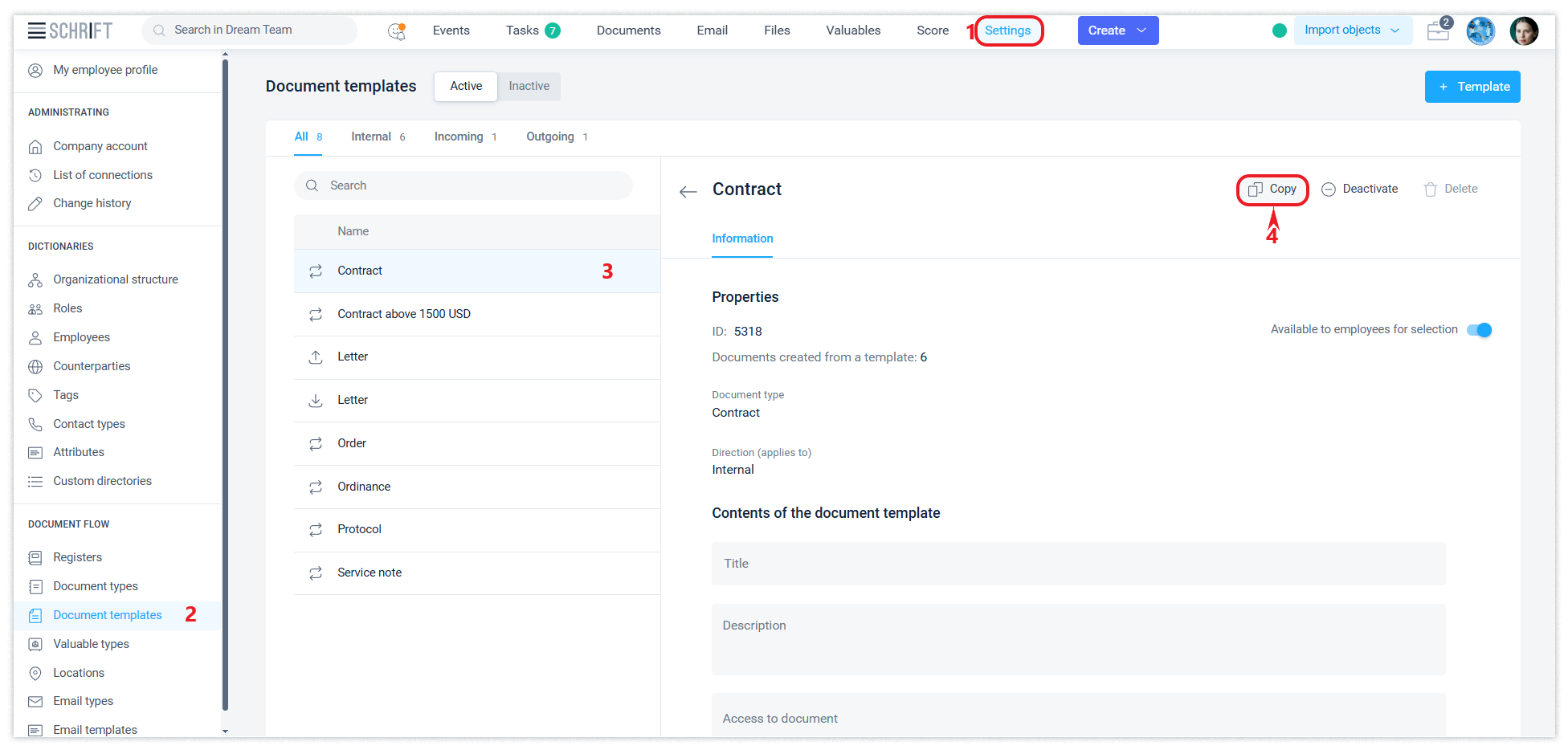Open Document types in sidebar

(96, 586)
